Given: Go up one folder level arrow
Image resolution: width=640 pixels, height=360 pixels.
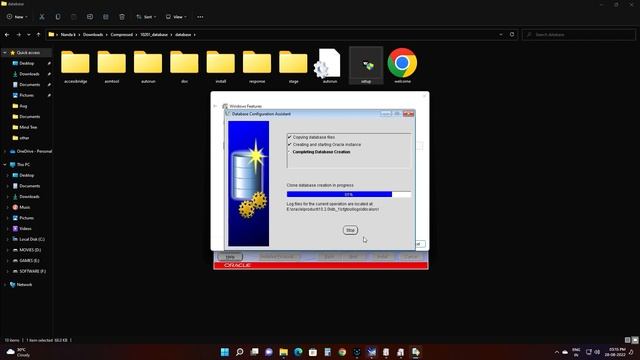Looking at the screenshot, I should click(38, 35).
